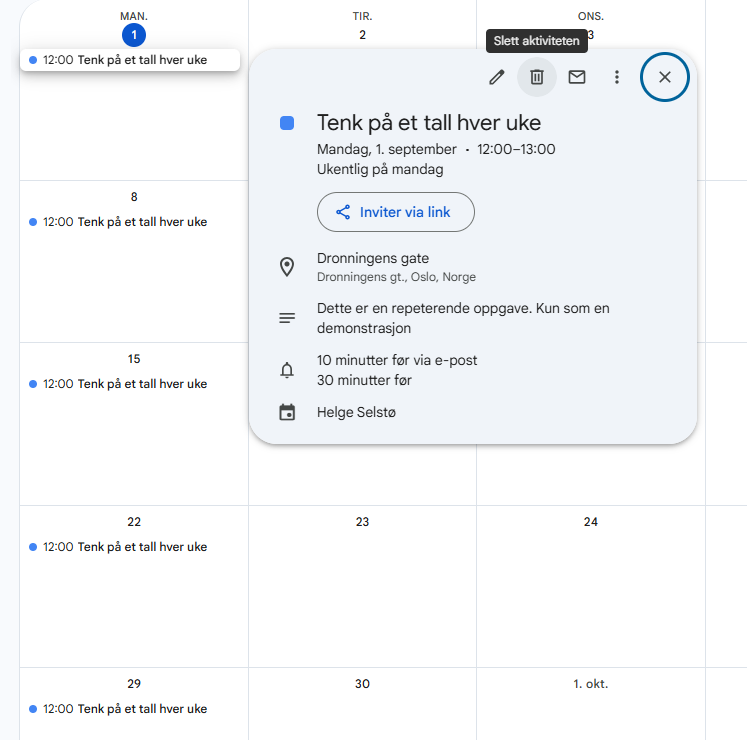747x740 pixels.
Task: Click the calendar owner icon
Action: pos(287,412)
